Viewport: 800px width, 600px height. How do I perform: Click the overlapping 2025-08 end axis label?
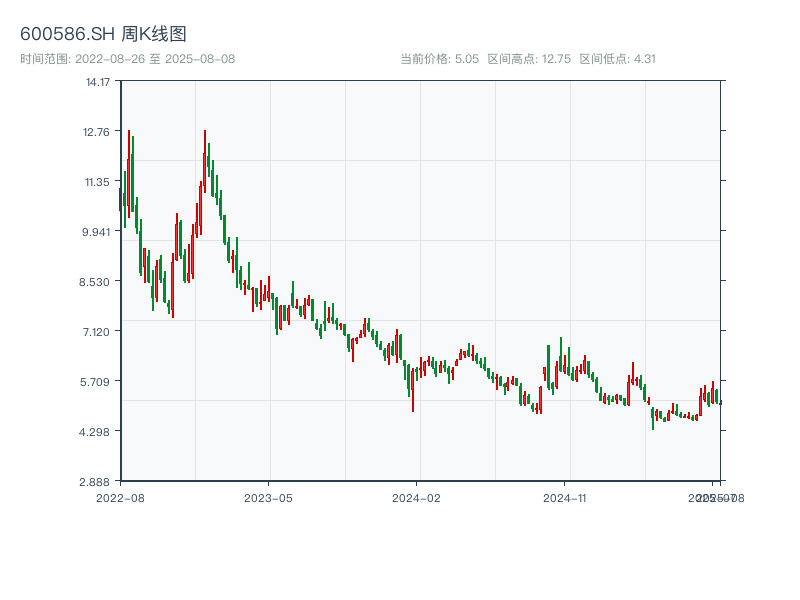(720, 498)
